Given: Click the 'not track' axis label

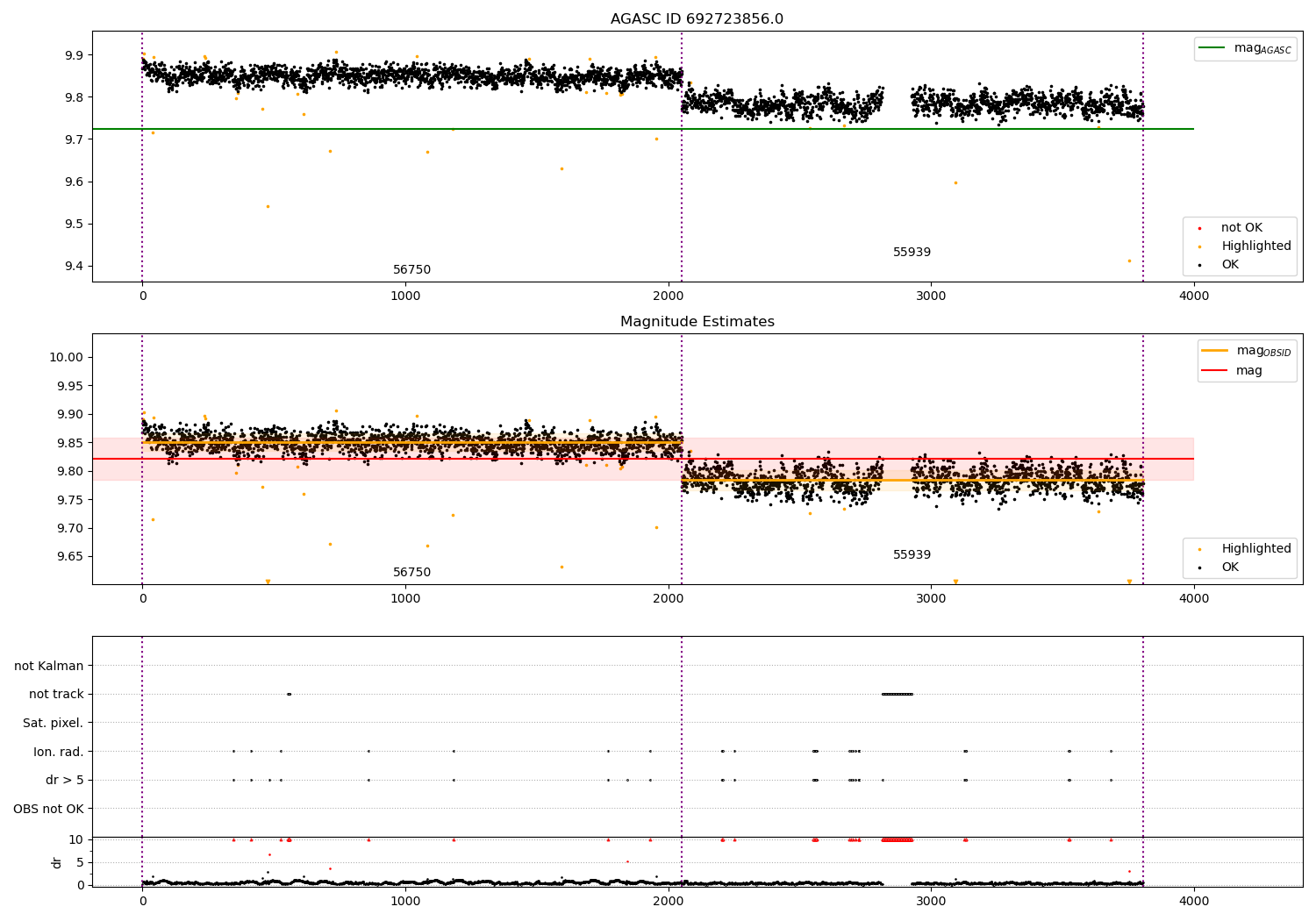Looking at the screenshot, I should [56, 695].
